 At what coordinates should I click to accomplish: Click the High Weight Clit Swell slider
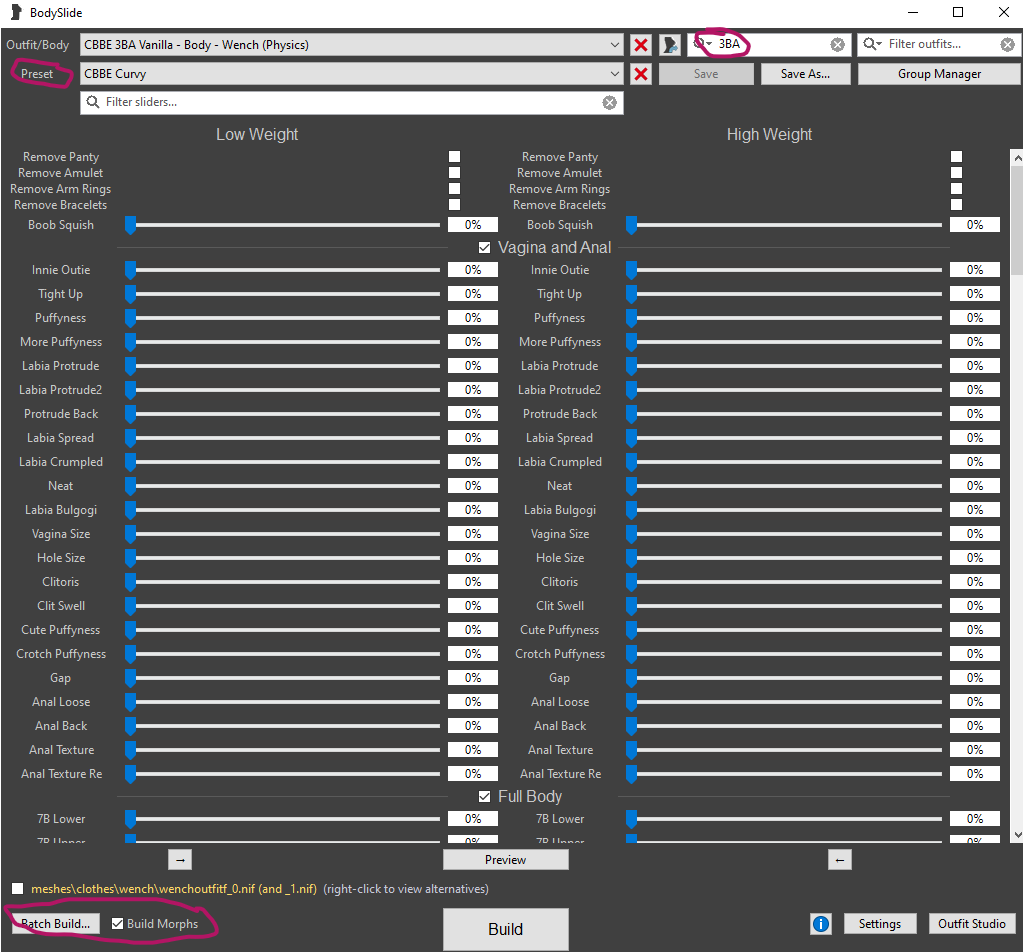(x=784, y=606)
